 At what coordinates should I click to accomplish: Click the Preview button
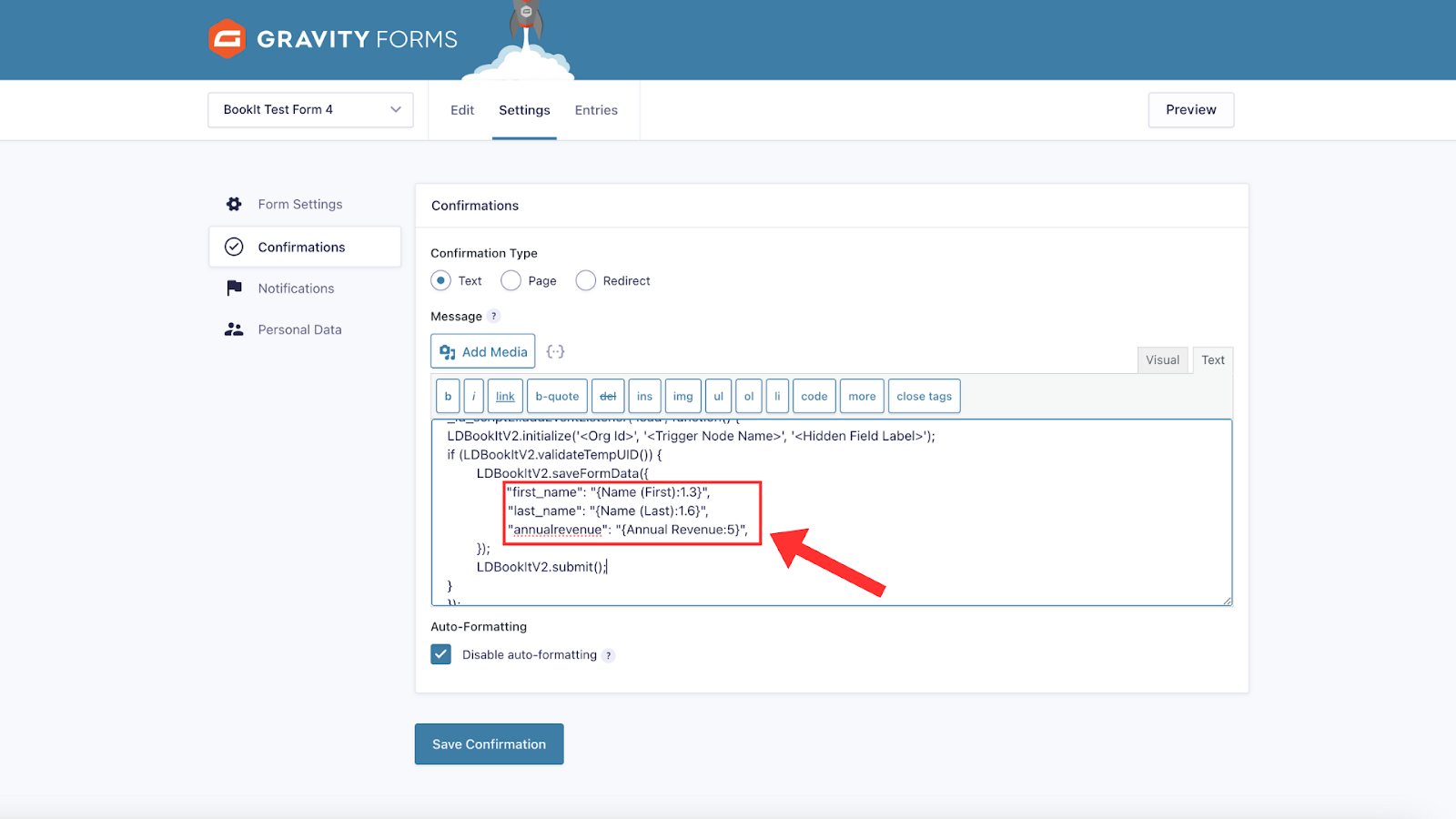pyautogui.click(x=1190, y=110)
